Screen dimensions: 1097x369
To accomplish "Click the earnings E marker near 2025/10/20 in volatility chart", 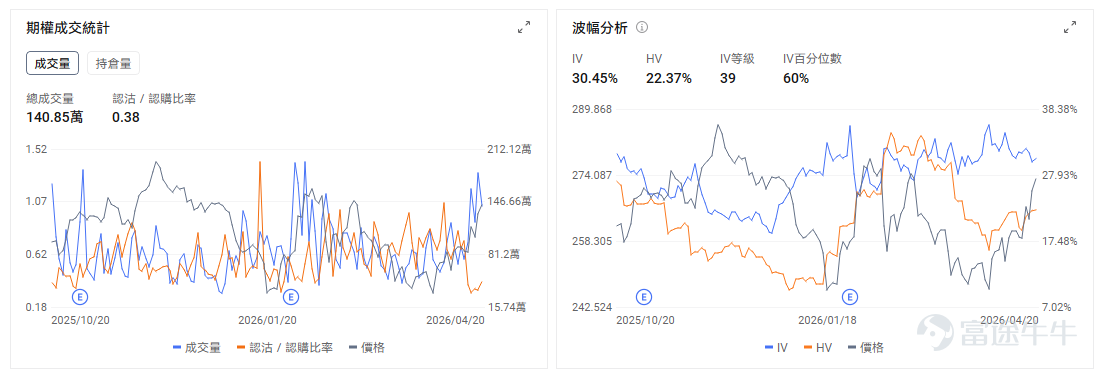I will point(644,297).
